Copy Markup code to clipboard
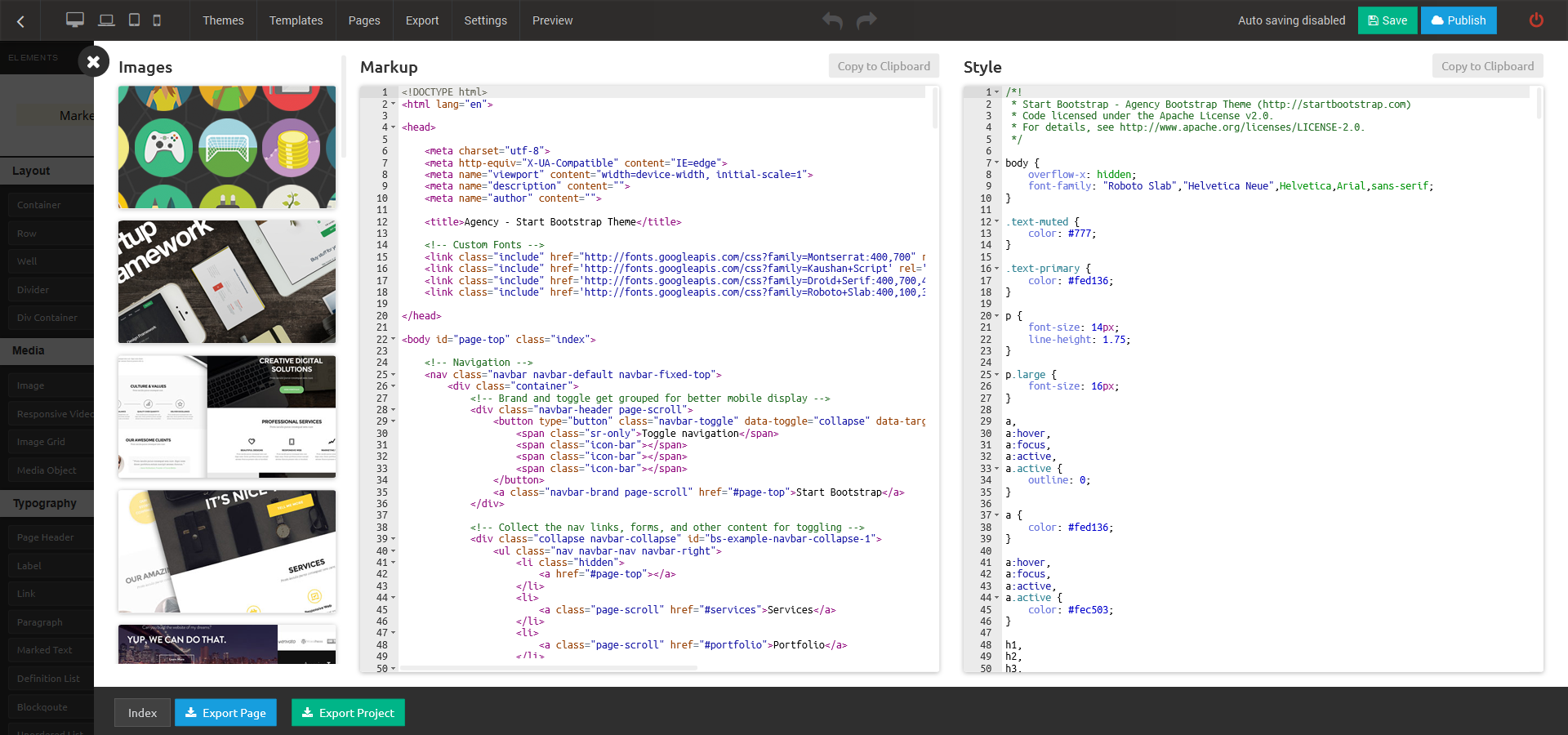Viewport: 1568px width, 735px height. (883, 66)
